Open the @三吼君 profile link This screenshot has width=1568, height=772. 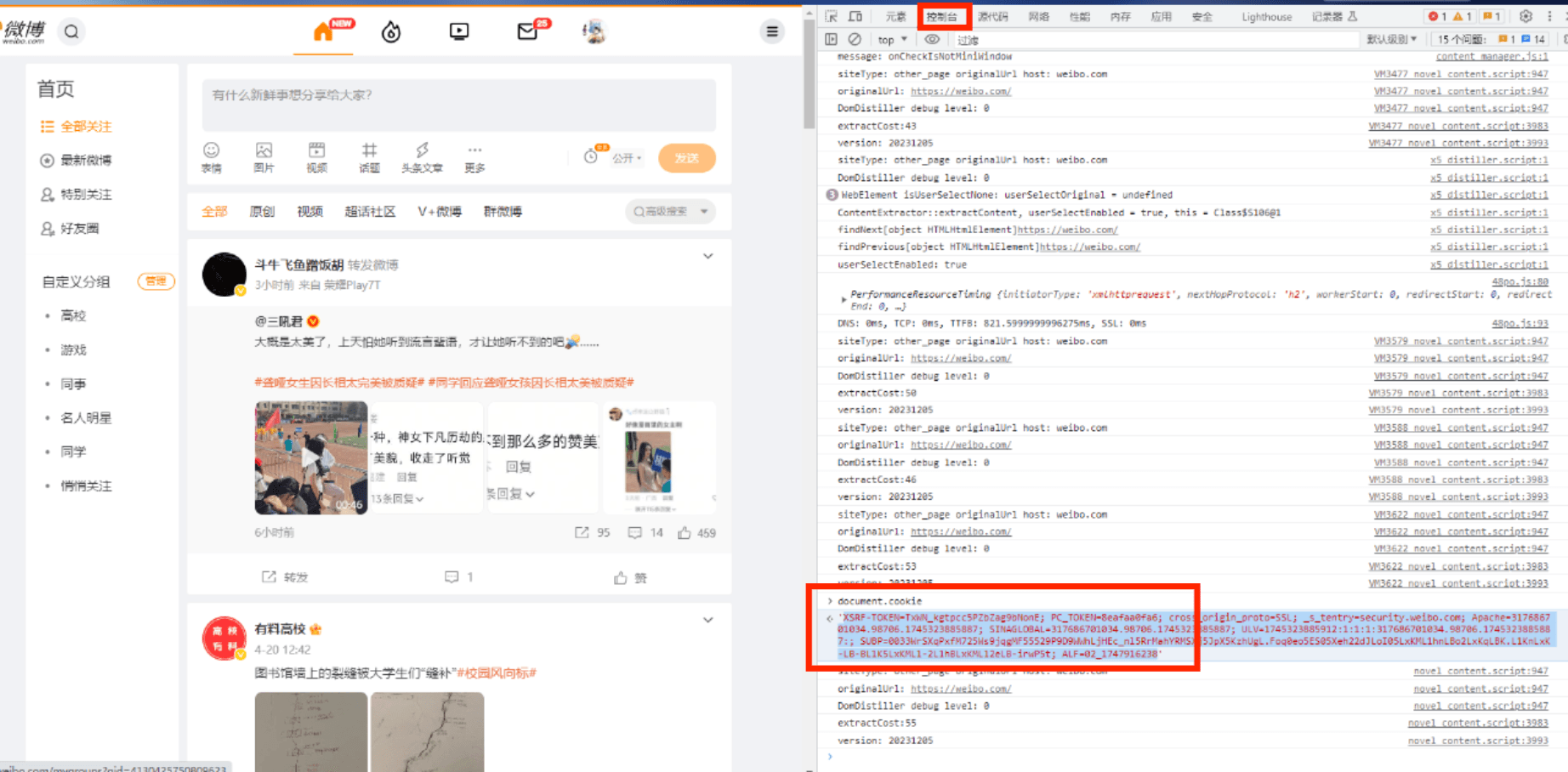(x=279, y=321)
